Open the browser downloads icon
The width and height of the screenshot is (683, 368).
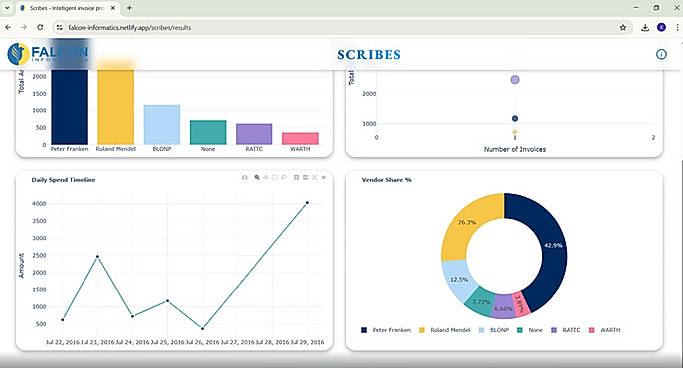pyautogui.click(x=645, y=27)
